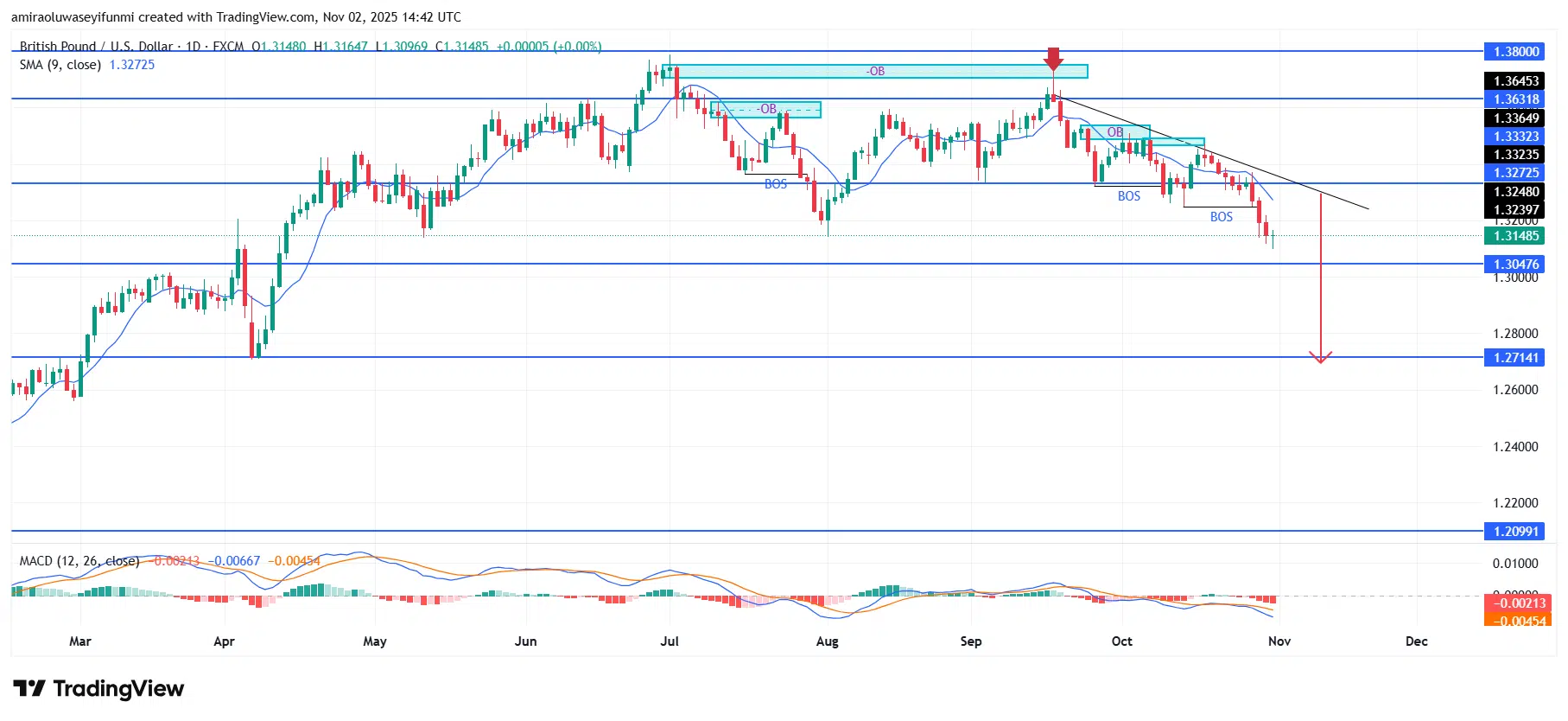Click the 1.20991 bottom level label
The height and width of the screenshot is (721, 1568).
pos(1516,532)
